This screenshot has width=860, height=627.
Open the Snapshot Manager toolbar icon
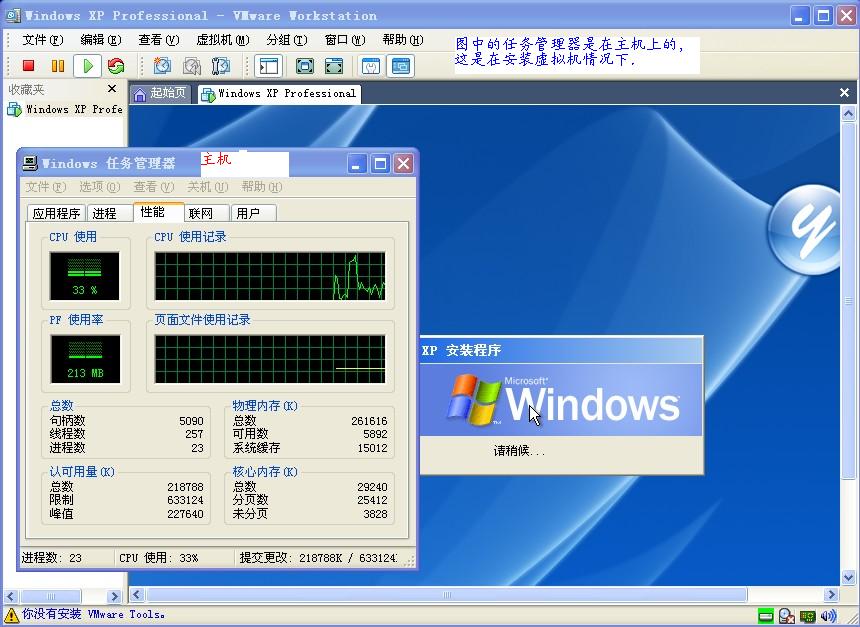[221, 66]
